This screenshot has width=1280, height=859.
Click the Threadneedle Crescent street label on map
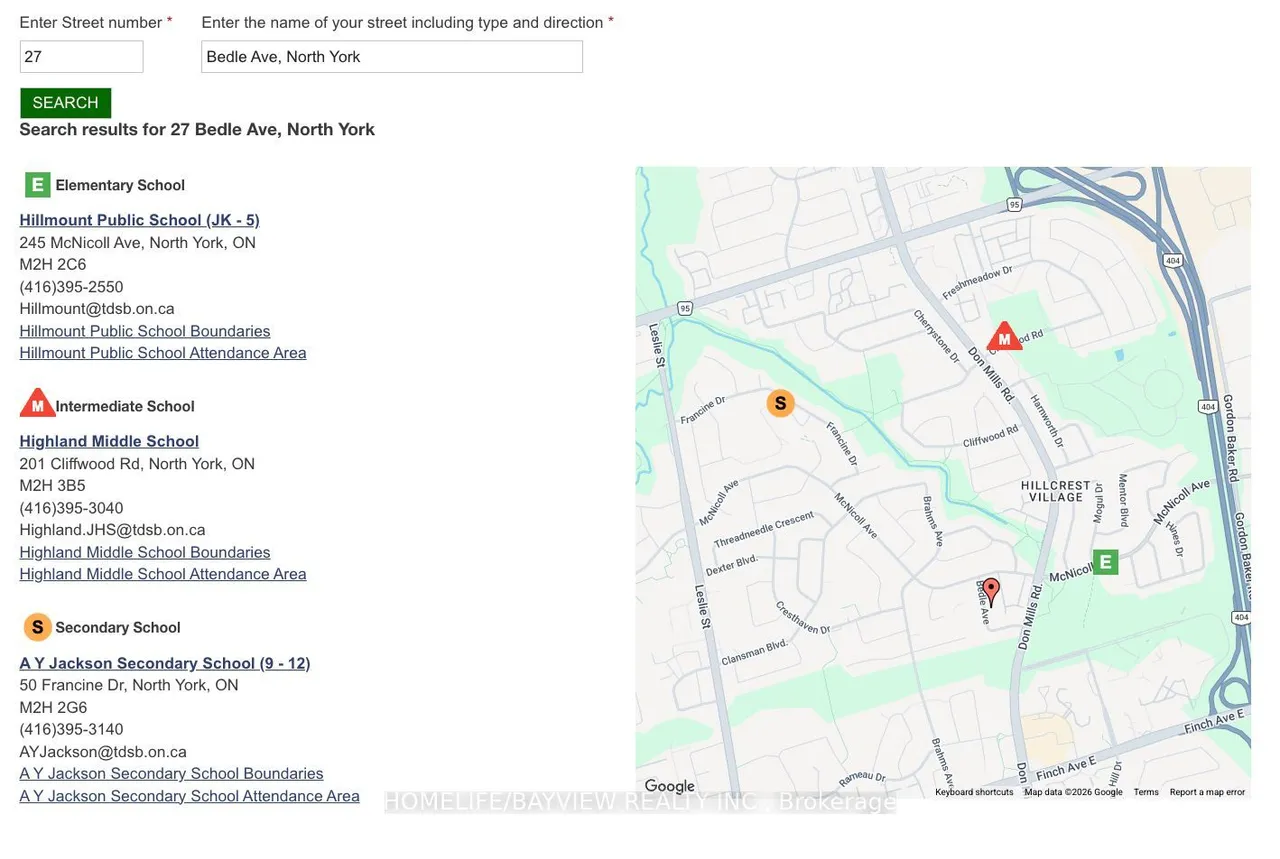click(x=763, y=530)
